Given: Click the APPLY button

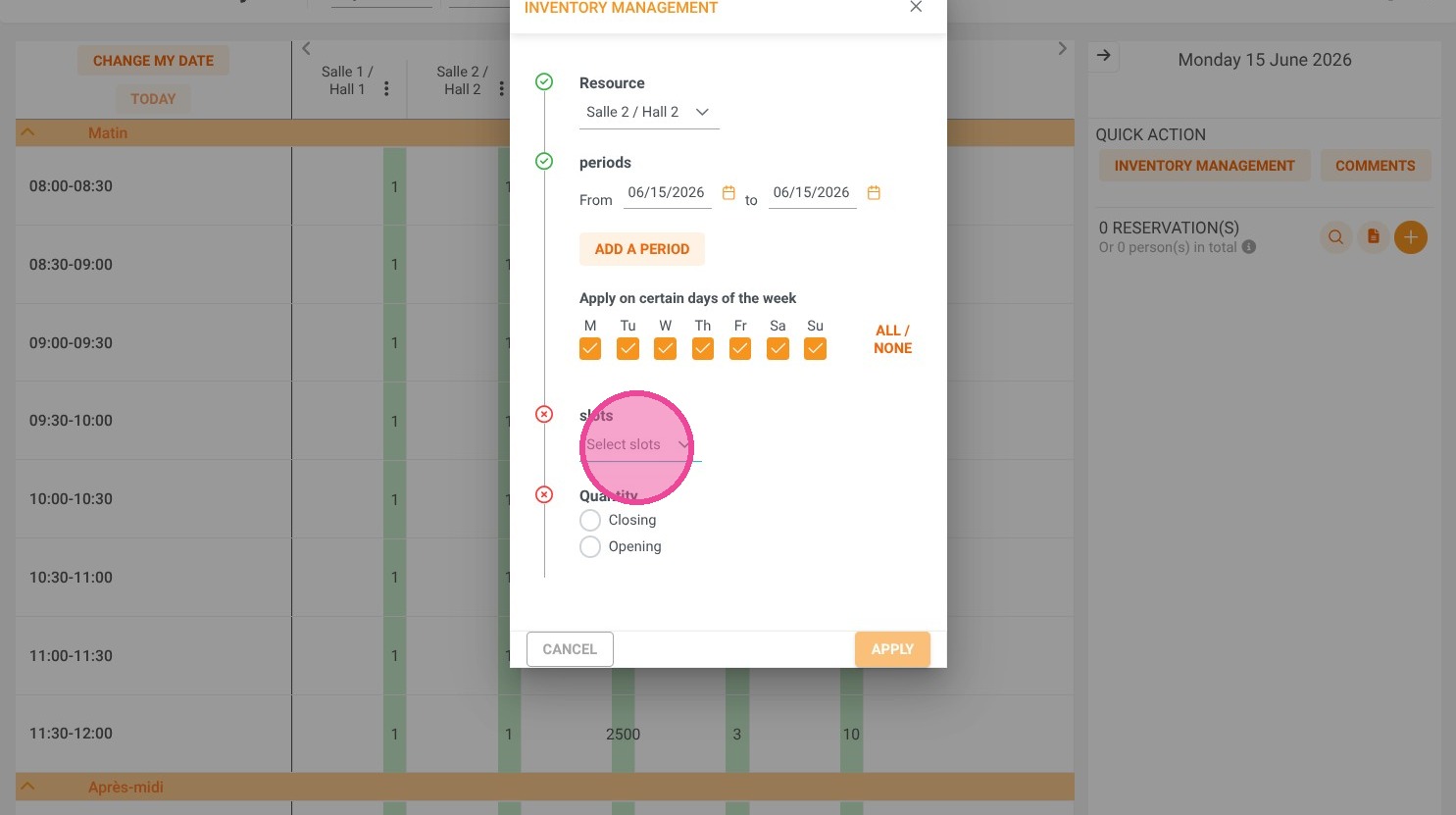Looking at the screenshot, I should pos(892,649).
